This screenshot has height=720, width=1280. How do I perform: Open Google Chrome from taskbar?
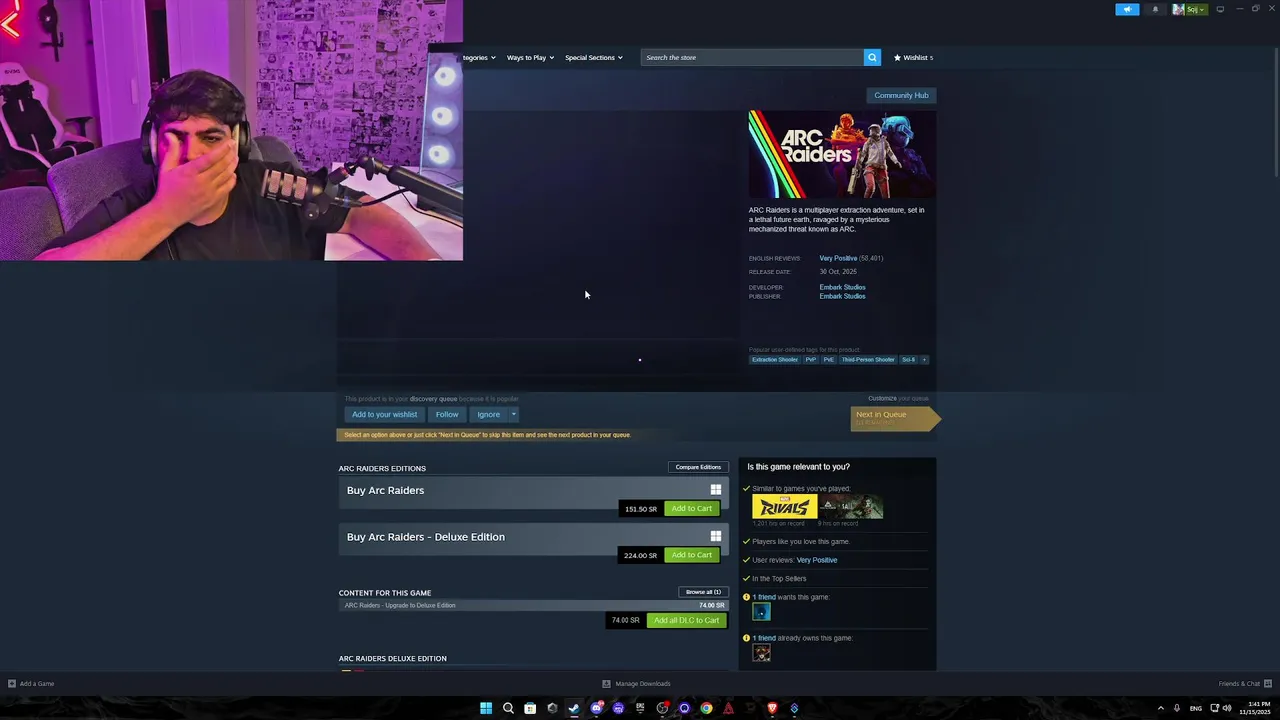(x=706, y=708)
